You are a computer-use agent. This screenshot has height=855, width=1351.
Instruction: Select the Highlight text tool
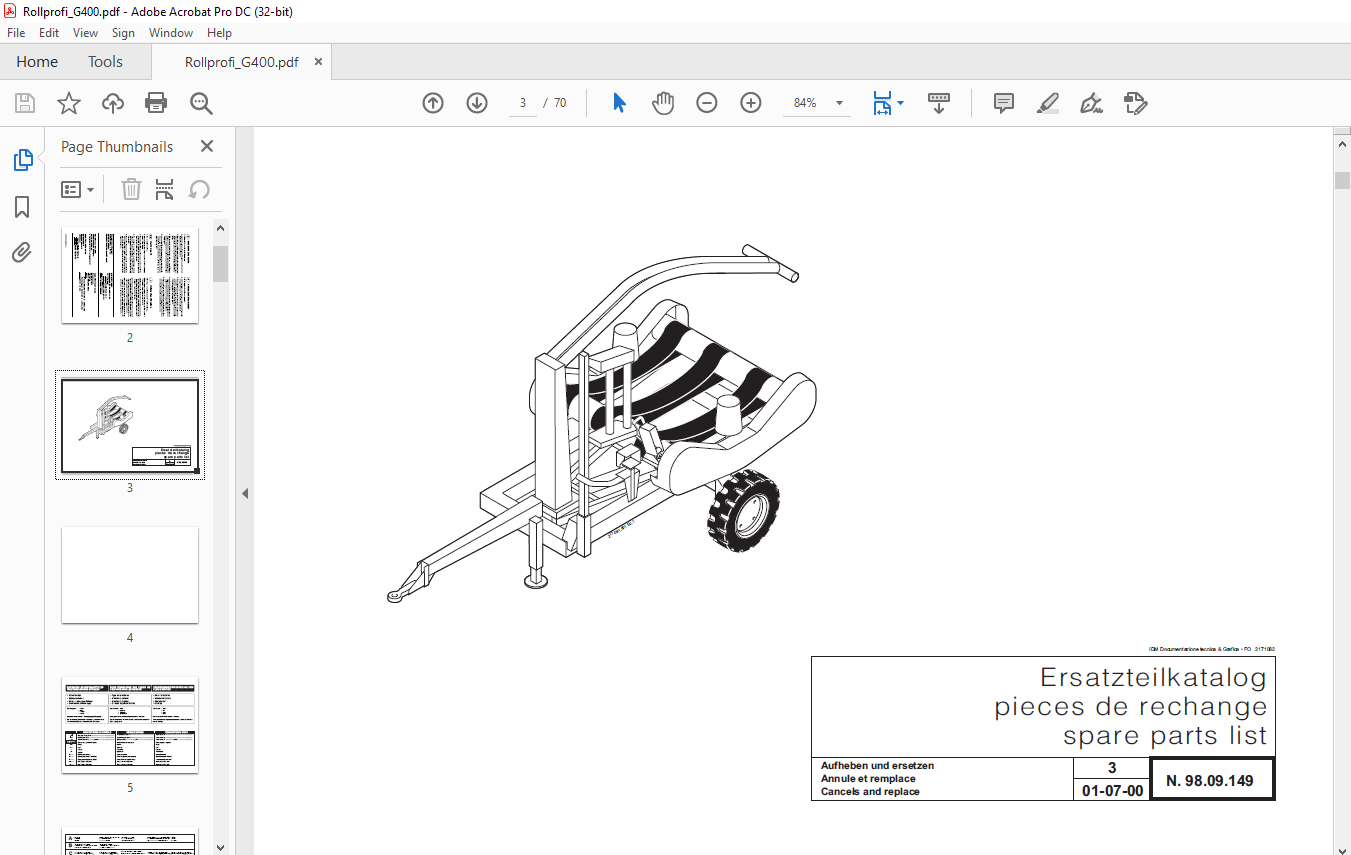[x=1048, y=103]
